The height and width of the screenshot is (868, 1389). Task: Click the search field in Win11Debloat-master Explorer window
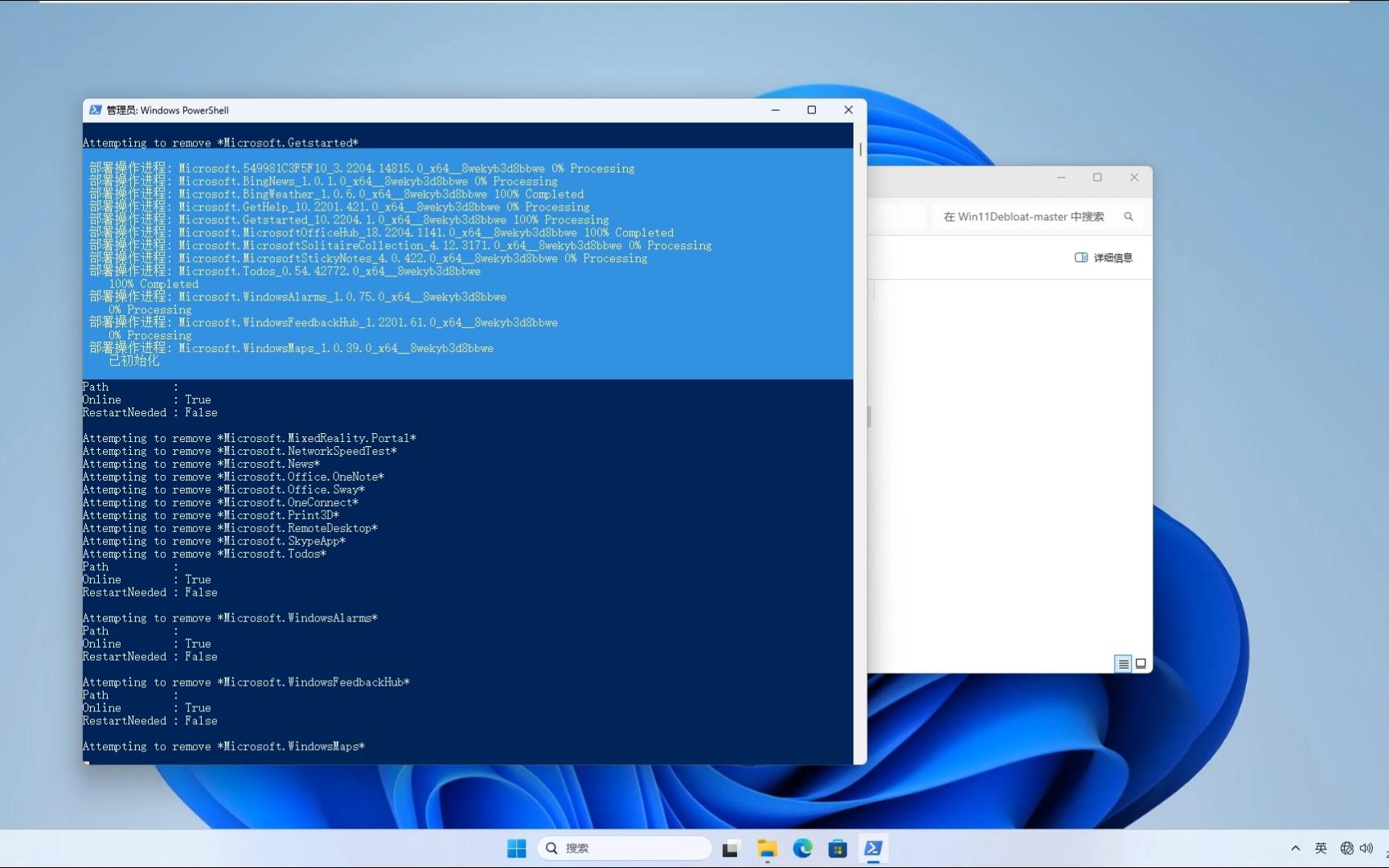click(1037, 216)
